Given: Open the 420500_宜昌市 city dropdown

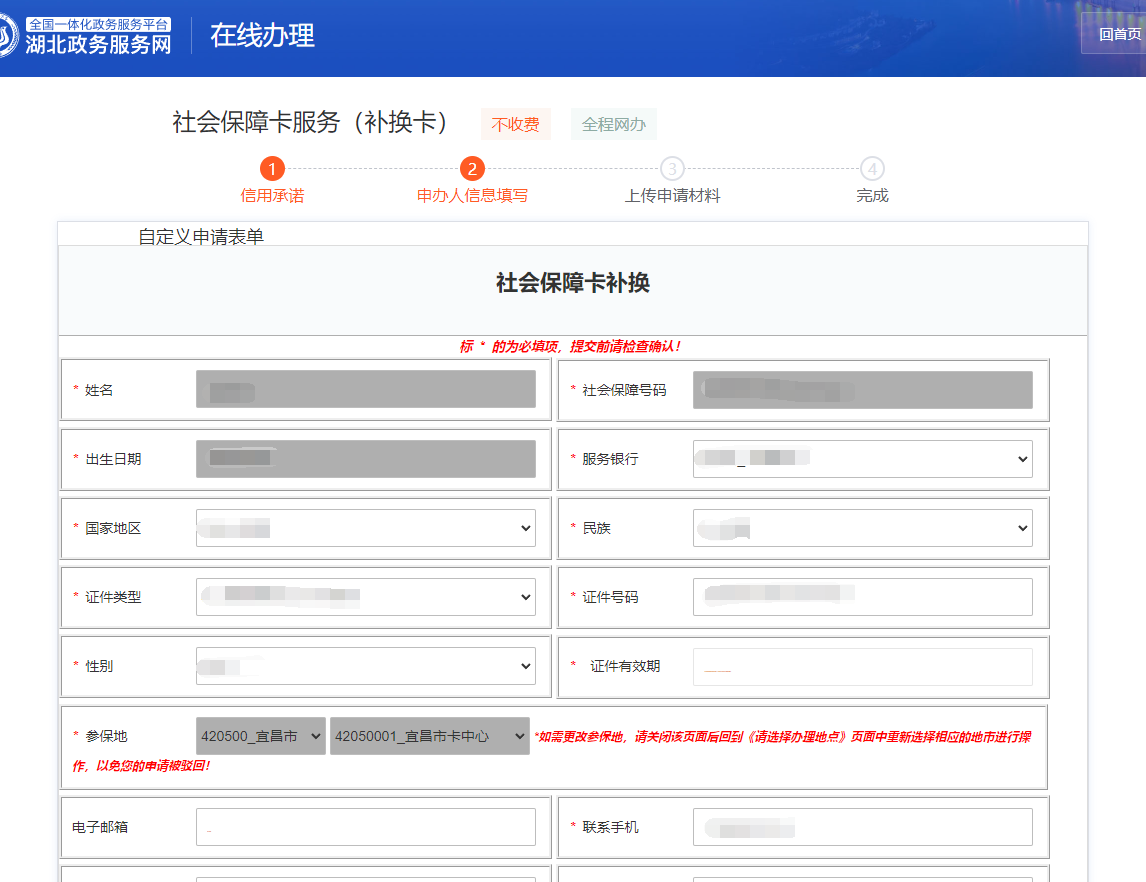Looking at the screenshot, I should [260, 736].
